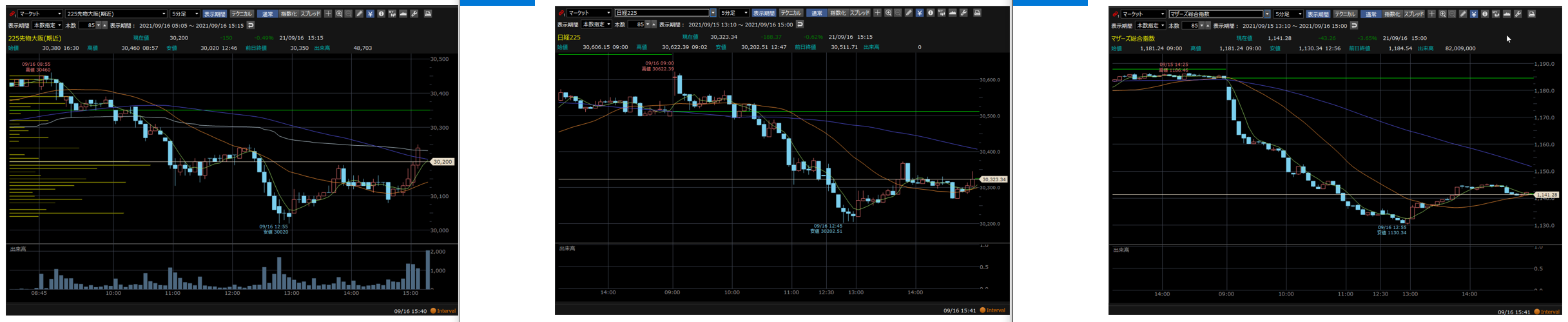Switch to 指数化 mode in 225先物大阪 chart
The image size is (1568, 322).
click(288, 14)
